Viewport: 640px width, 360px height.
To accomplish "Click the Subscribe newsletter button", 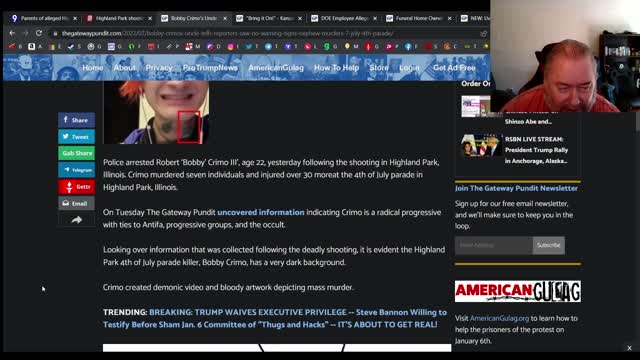I will point(549,245).
